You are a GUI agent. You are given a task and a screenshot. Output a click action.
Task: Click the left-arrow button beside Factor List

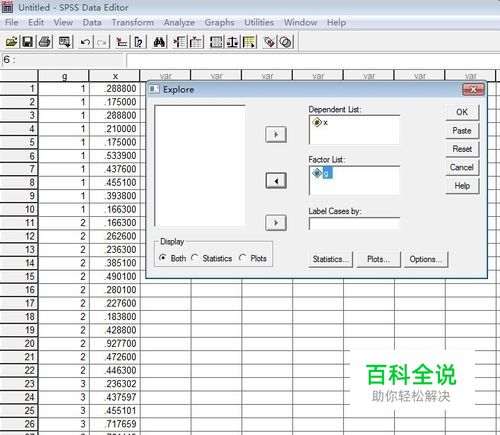tap(276, 181)
